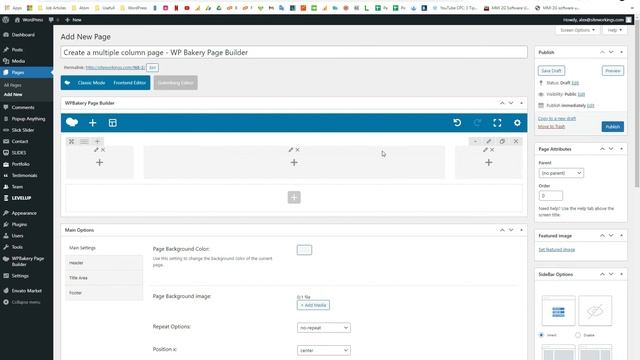This screenshot has height=360, width=640.
Task: Toggle the Main Options panel
Action: [x=521, y=230]
